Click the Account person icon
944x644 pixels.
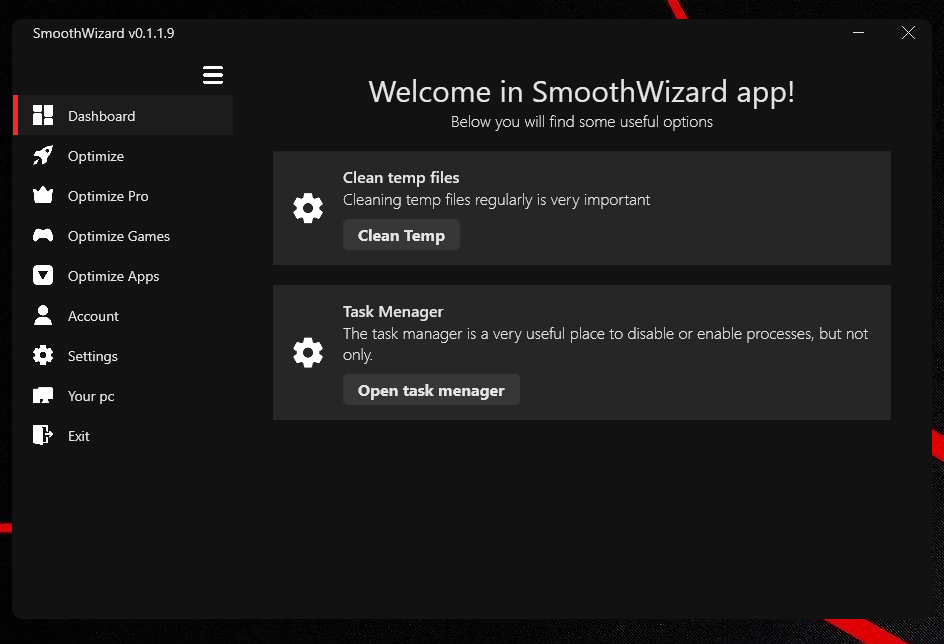point(43,315)
